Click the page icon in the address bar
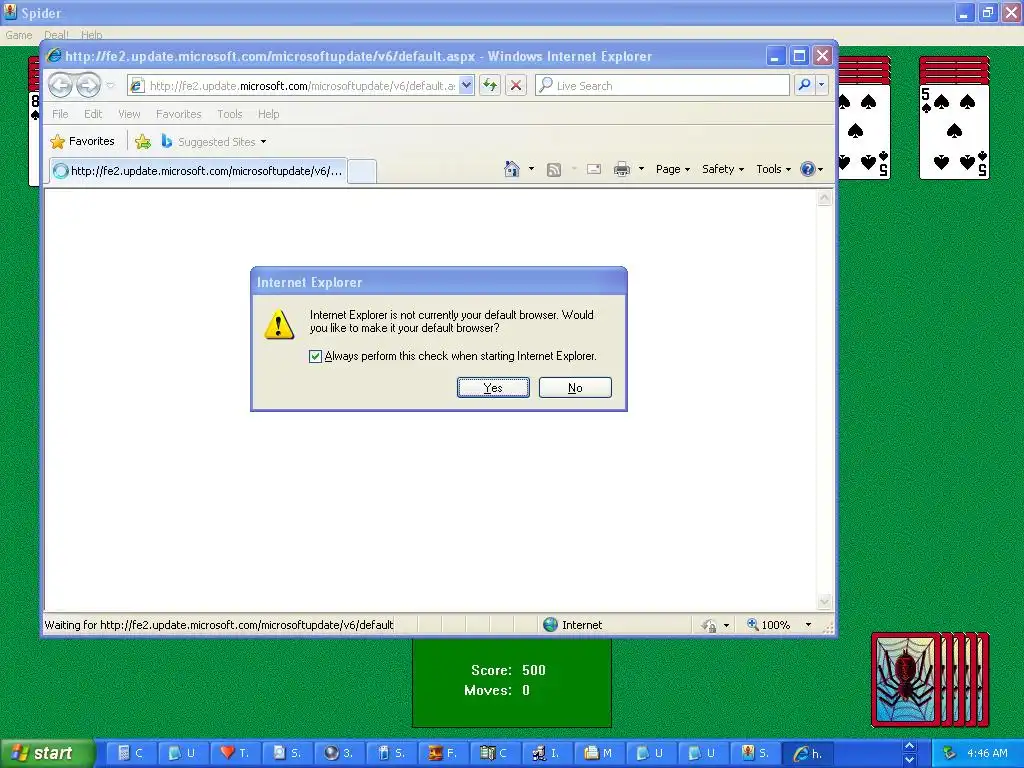The height and width of the screenshot is (768, 1024). click(136, 86)
